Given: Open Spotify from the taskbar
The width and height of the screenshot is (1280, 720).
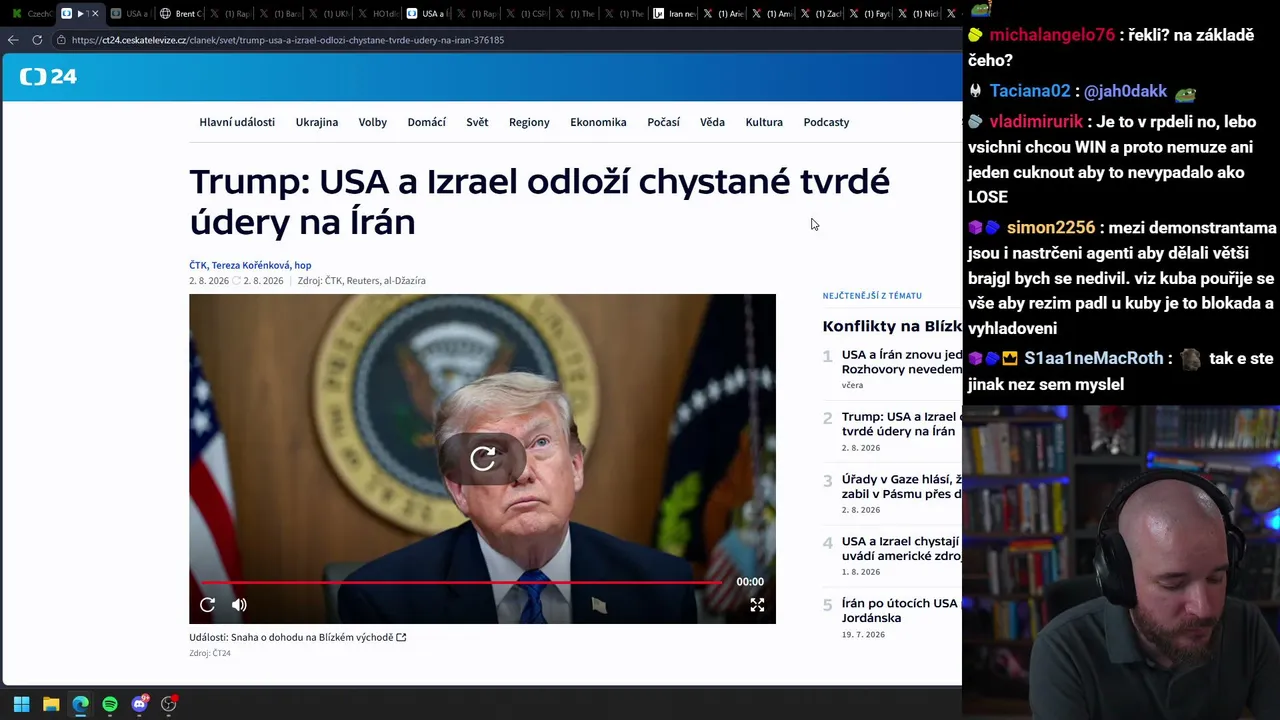Looking at the screenshot, I should point(110,704).
